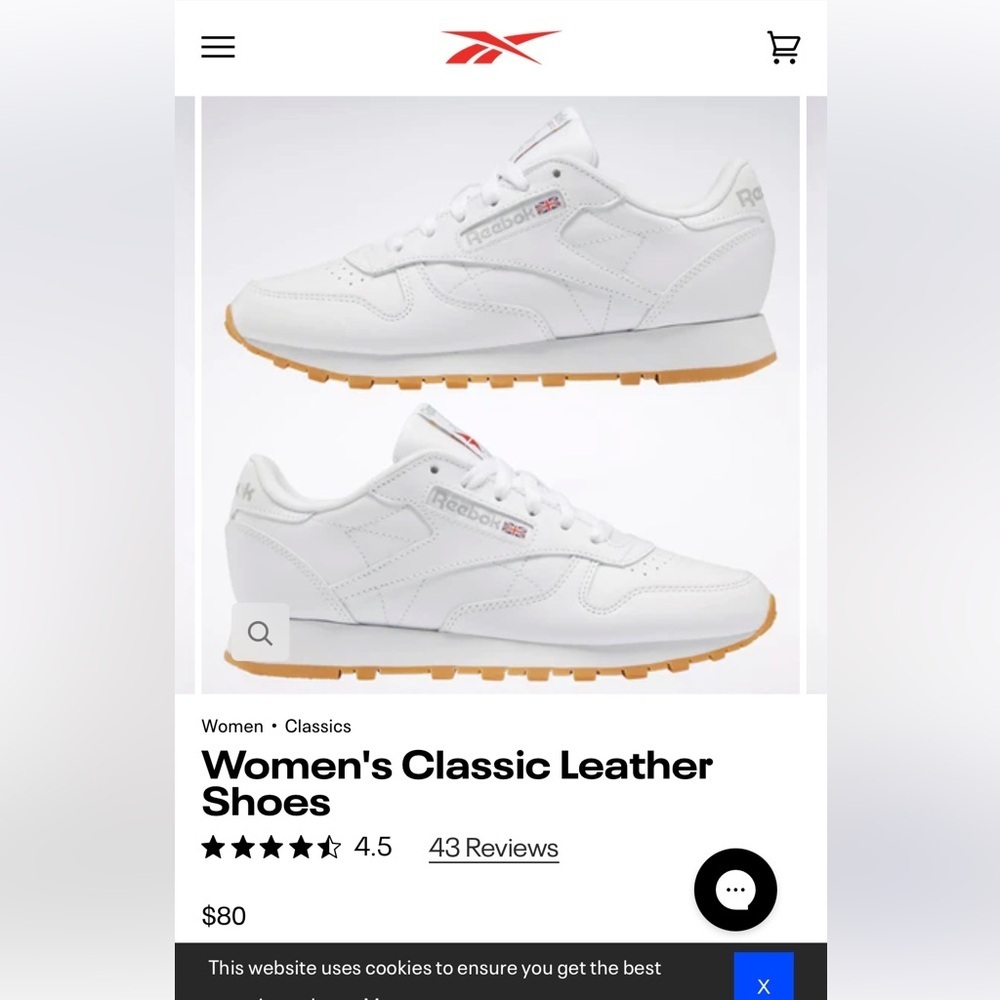
Task: Open the shopping cart
Action: (x=783, y=47)
